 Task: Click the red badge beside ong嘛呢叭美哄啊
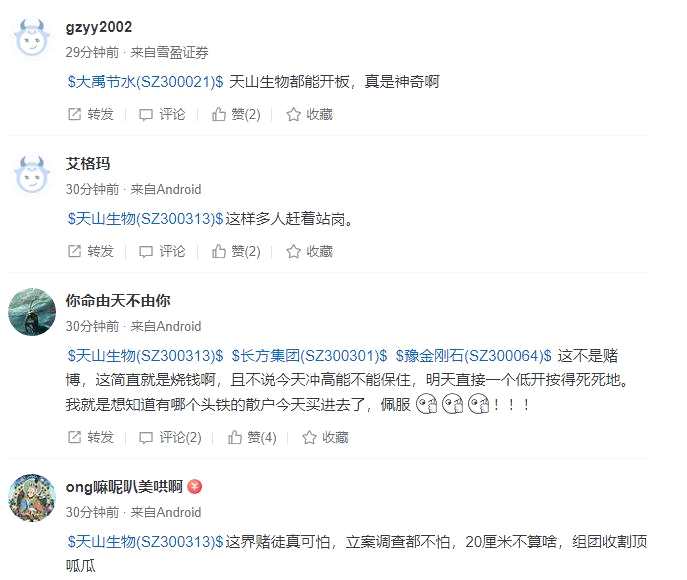tap(195, 487)
